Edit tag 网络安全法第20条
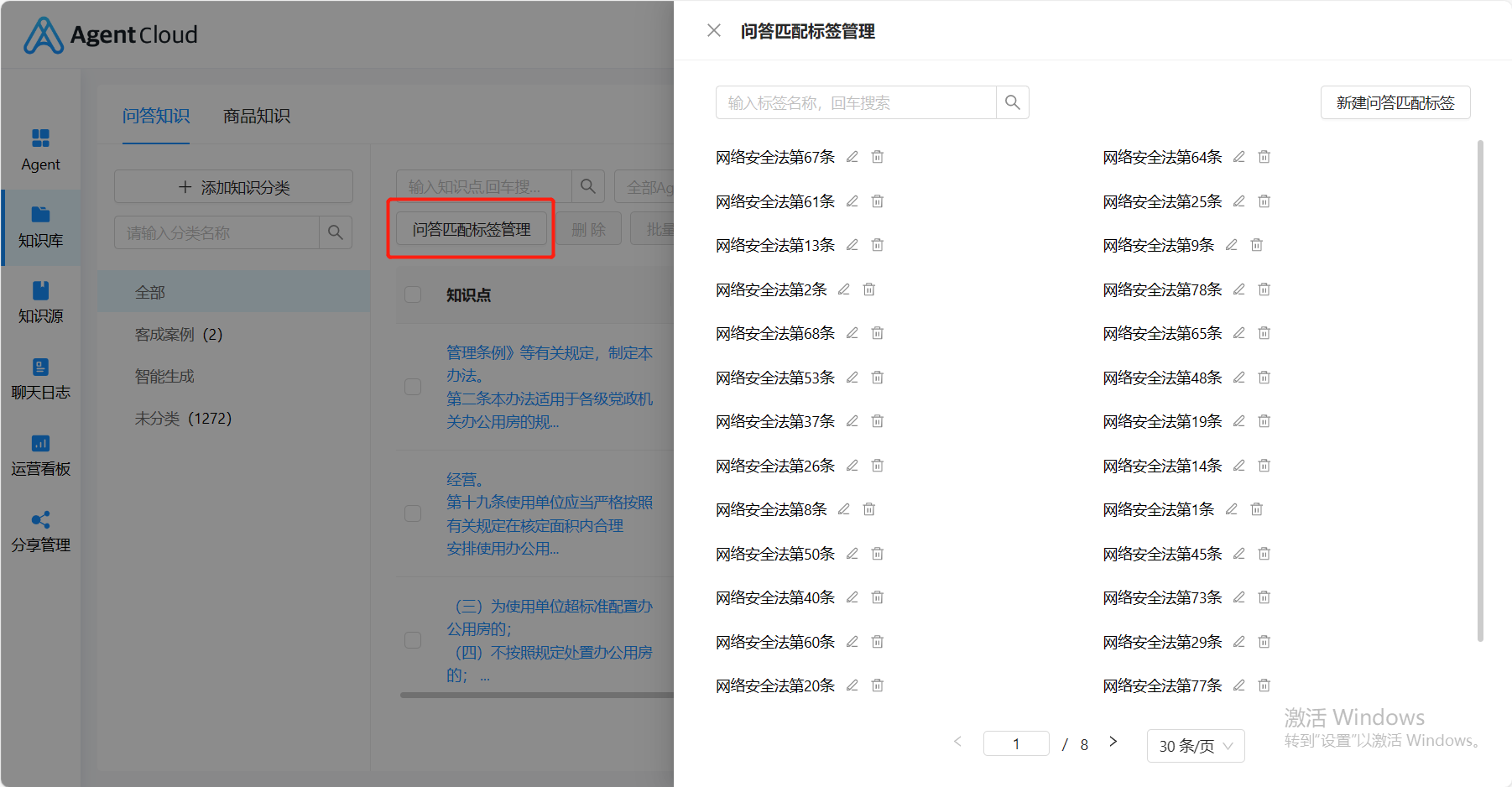 pos(852,685)
